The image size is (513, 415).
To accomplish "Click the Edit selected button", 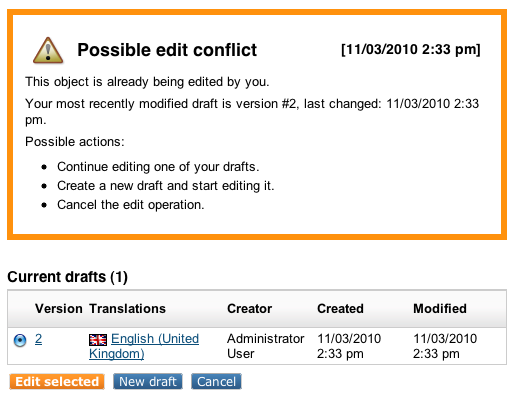I will (57, 382).
